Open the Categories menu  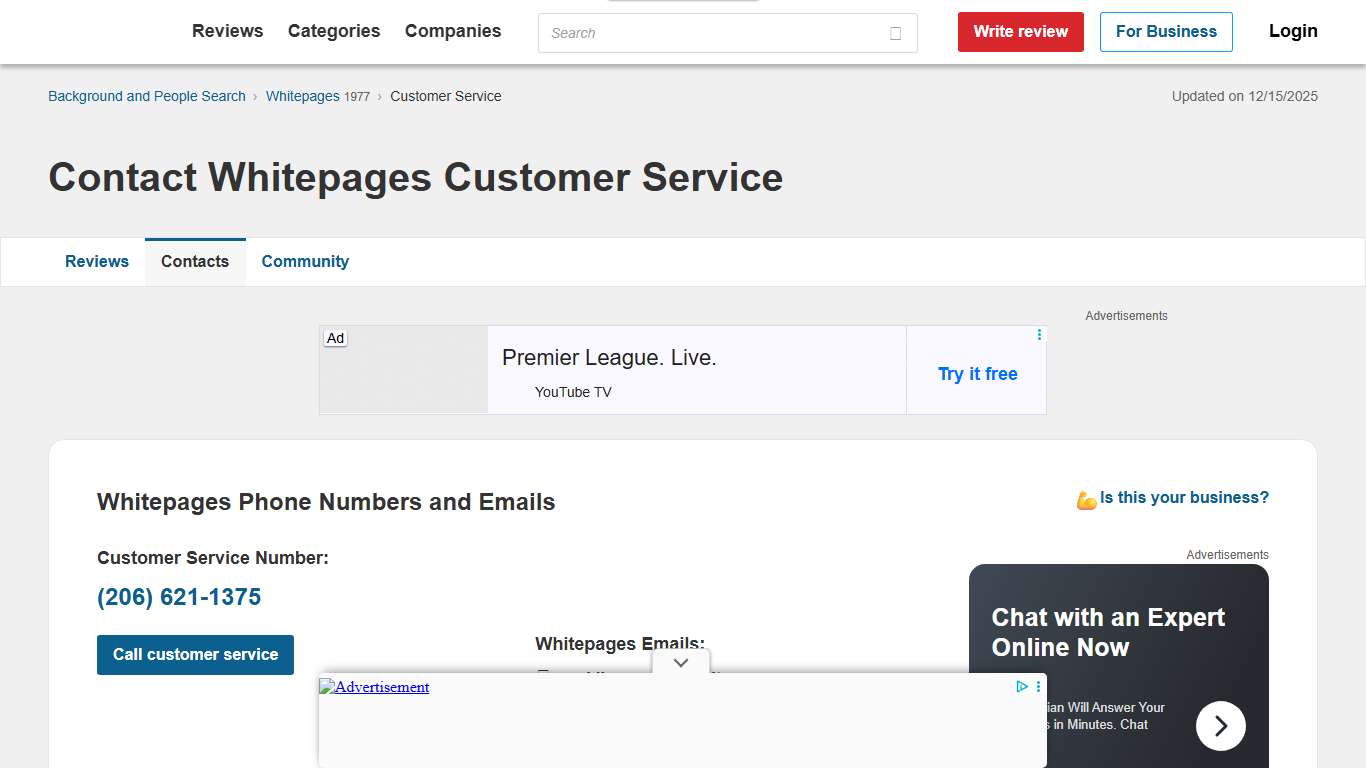tap(333, 31)
